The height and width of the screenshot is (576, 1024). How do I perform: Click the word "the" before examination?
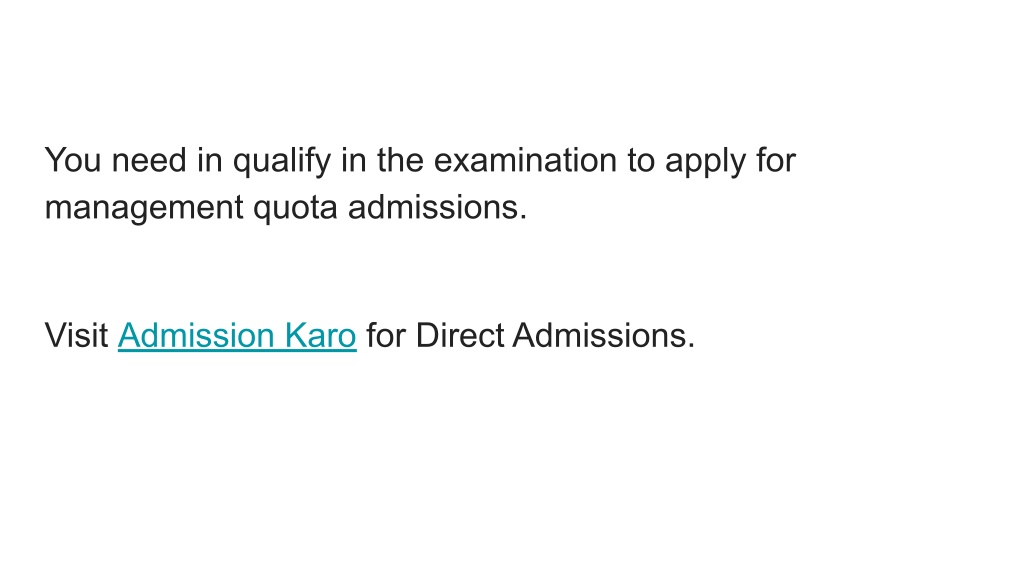point(400,160)
